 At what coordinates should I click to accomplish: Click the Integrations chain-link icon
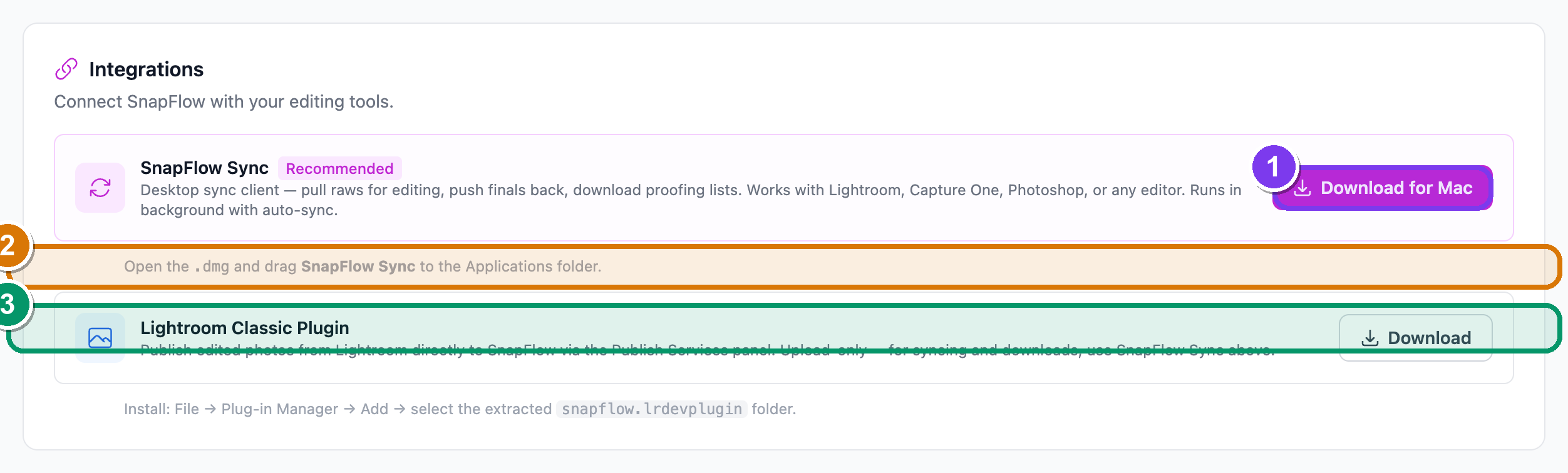(x=66, y=69)
